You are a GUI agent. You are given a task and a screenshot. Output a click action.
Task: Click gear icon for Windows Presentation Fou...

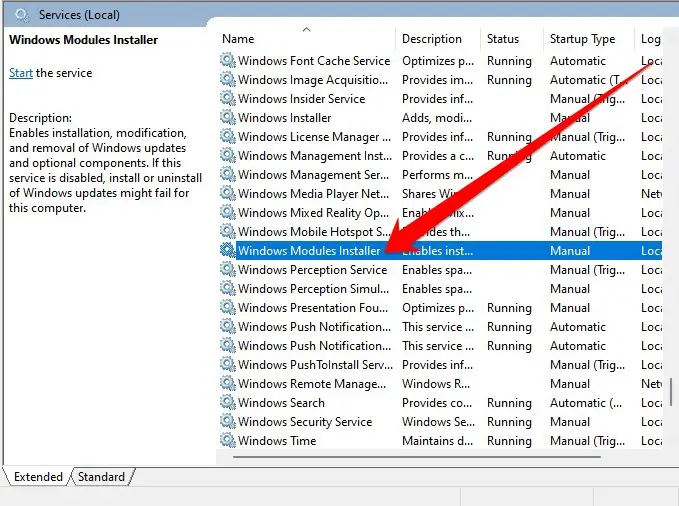(x=227, y=308)
